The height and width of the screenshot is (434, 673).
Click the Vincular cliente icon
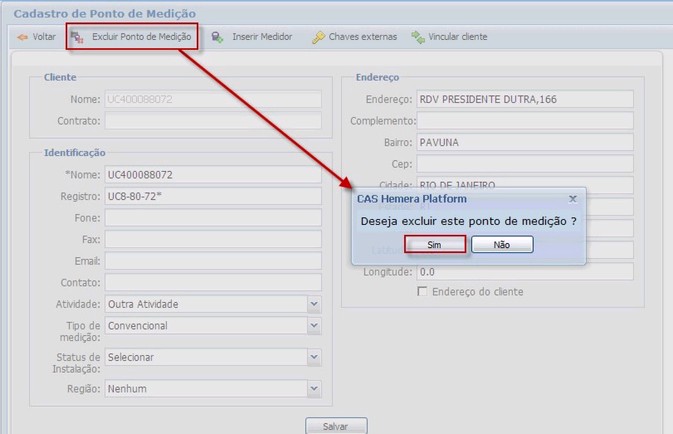tap(418, 37)
